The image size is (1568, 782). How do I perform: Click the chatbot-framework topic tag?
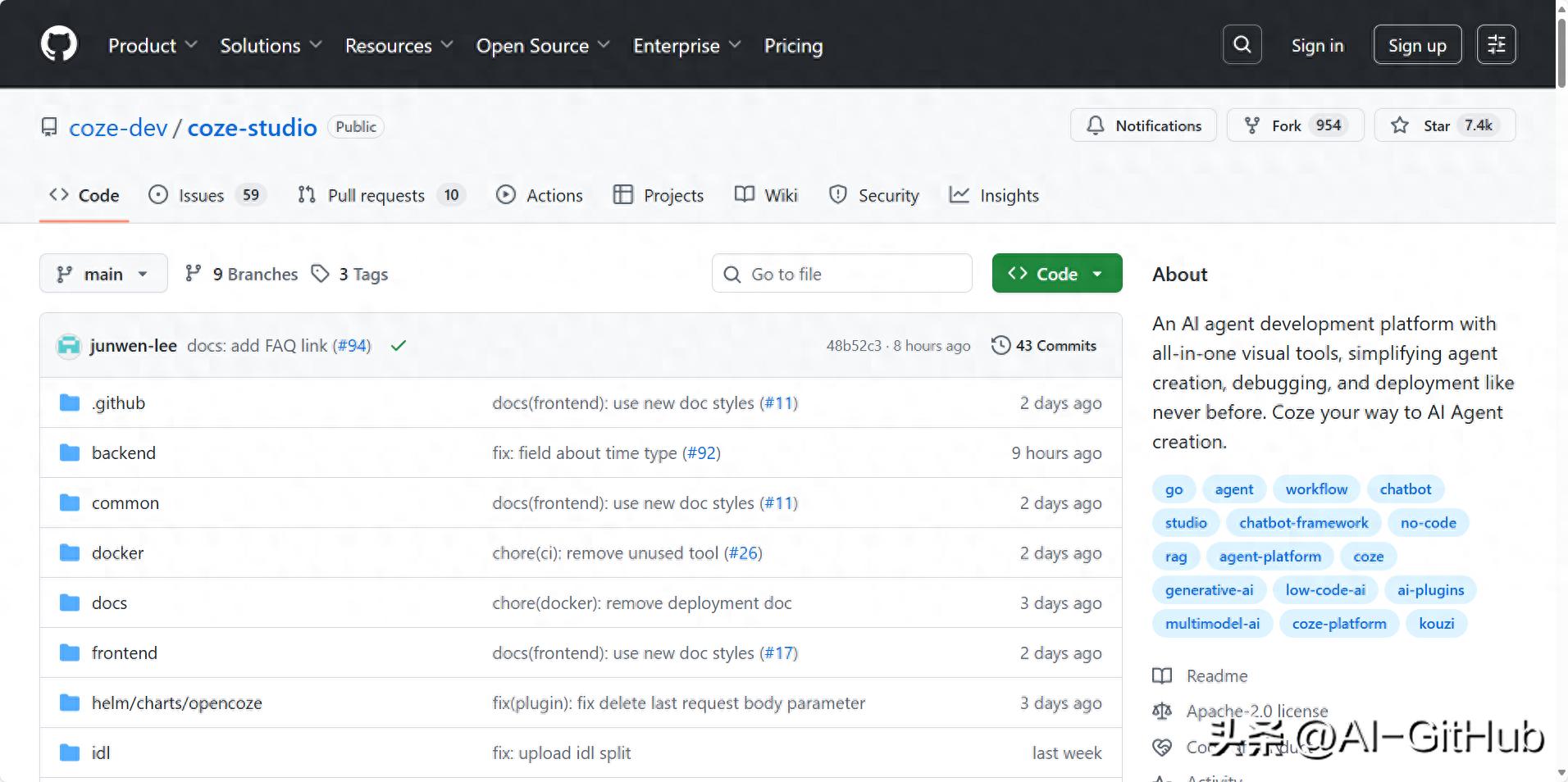1303,523
